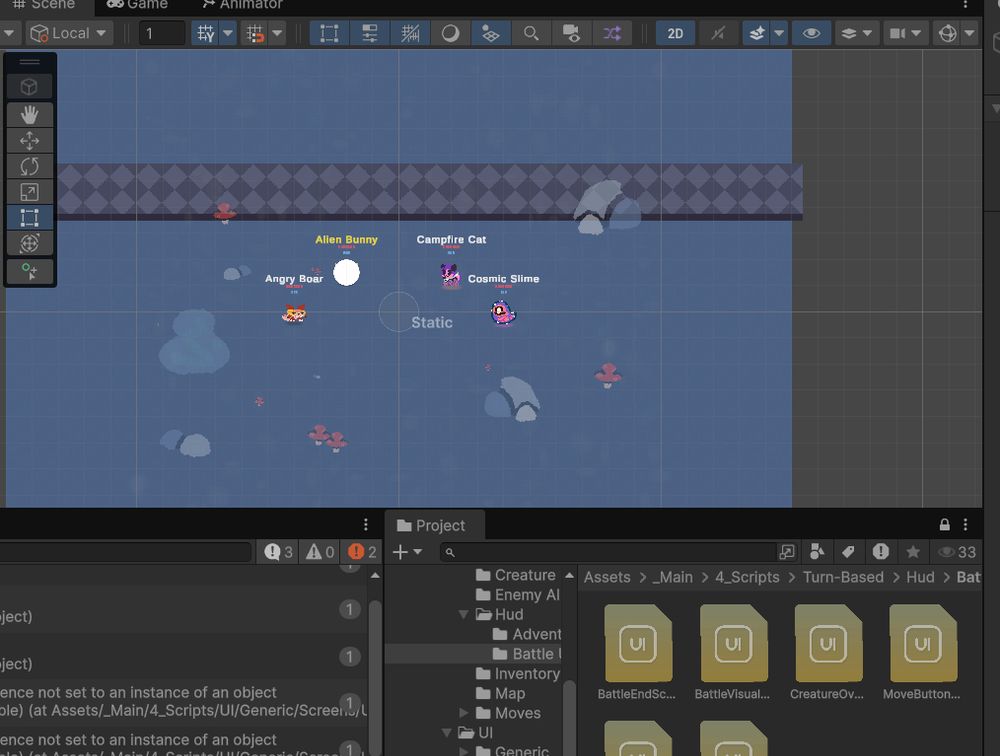
Task: Click the Angry Boar sprite
Action: tap(294, 313)
